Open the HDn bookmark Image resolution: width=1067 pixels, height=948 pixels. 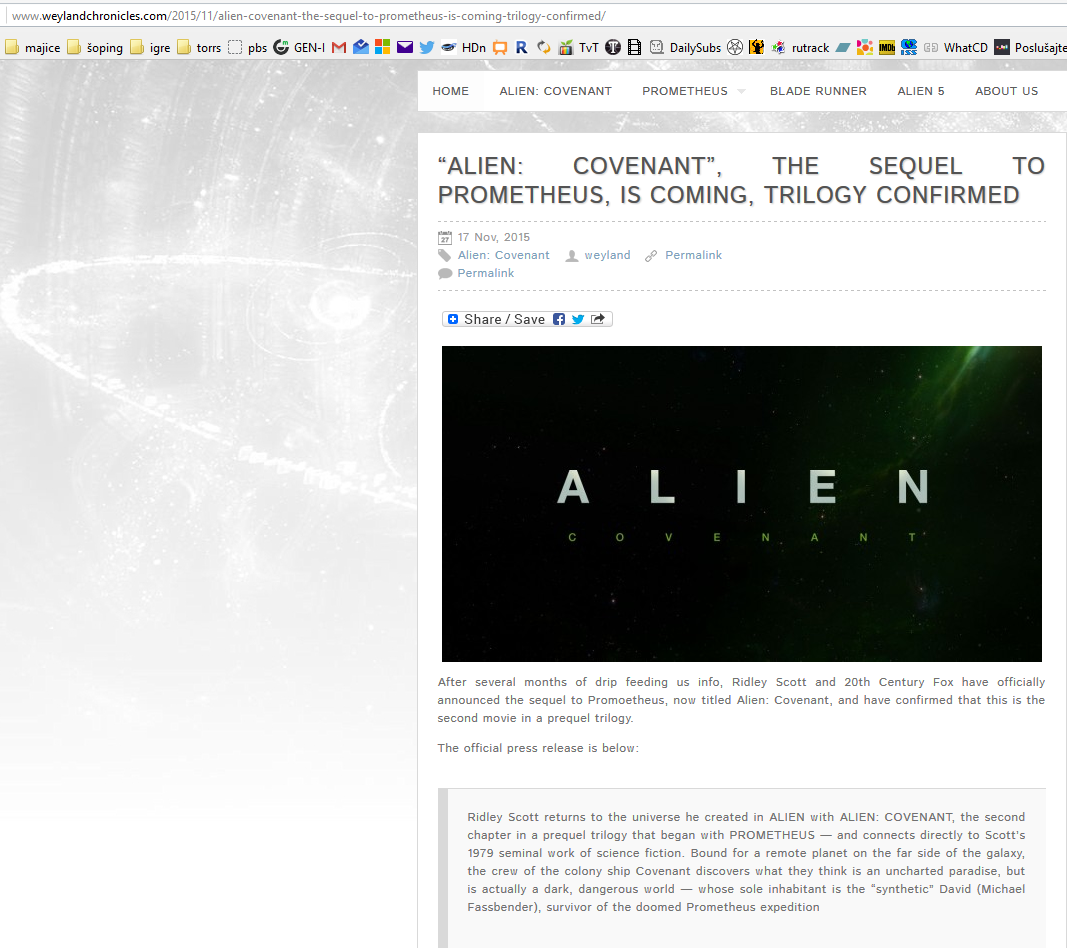pos(463,48)
